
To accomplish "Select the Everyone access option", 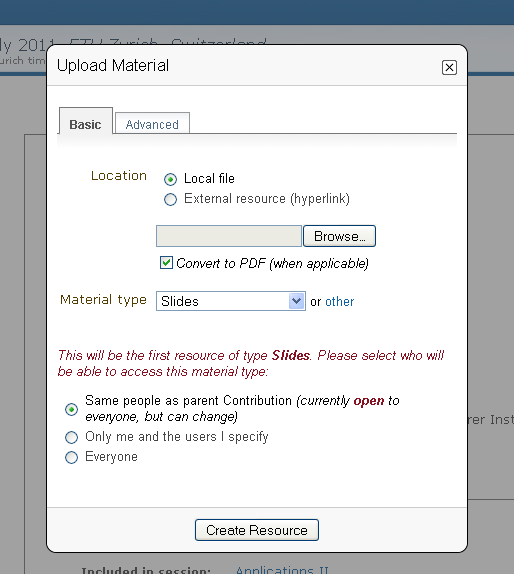I will (71, 457).
